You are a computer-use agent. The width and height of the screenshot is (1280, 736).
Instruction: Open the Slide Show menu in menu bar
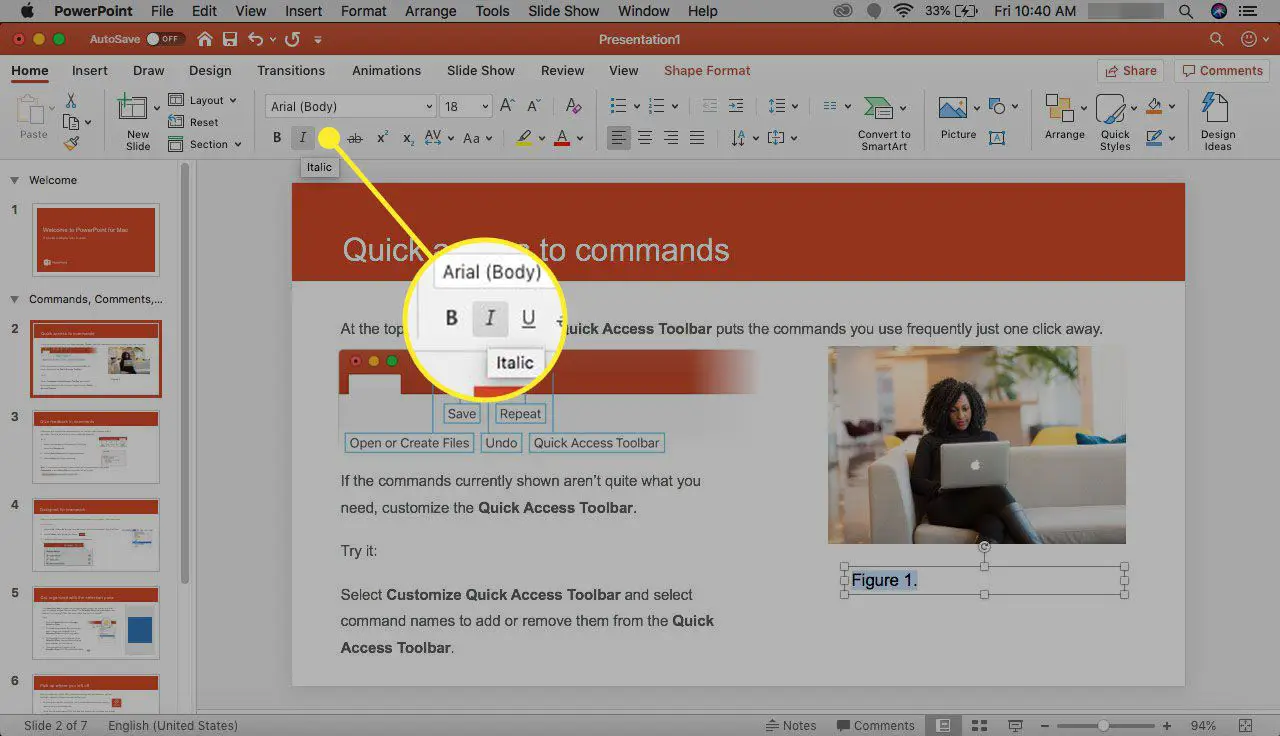click(x=563, y=11)
